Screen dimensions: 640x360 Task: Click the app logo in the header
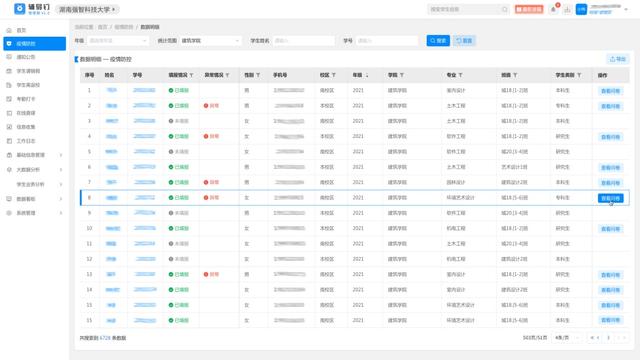(20, 9)
